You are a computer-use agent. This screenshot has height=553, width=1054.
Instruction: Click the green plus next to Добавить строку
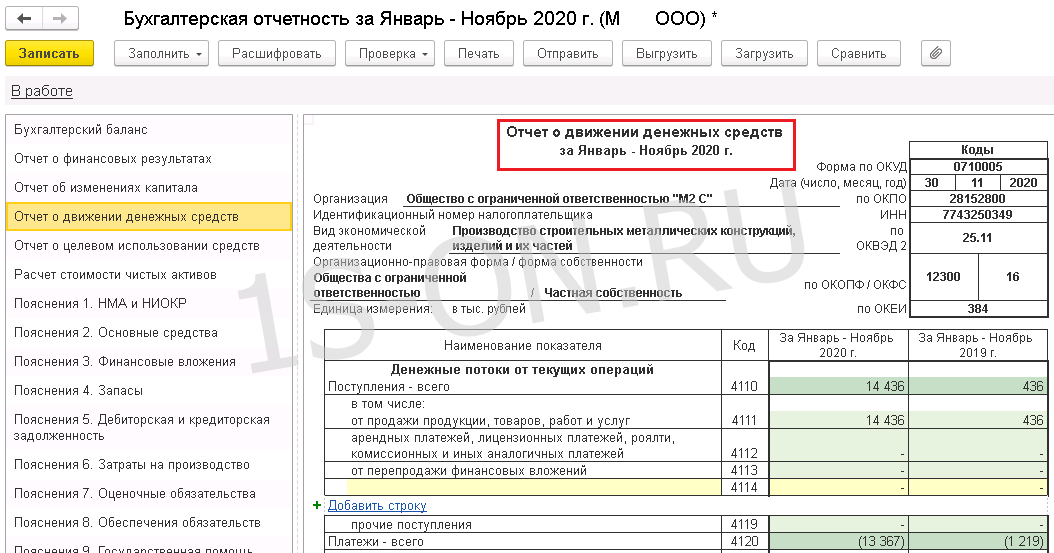pos(317,505)
